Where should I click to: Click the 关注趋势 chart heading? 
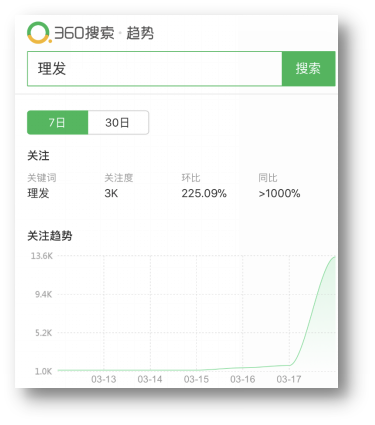[50, 236]
